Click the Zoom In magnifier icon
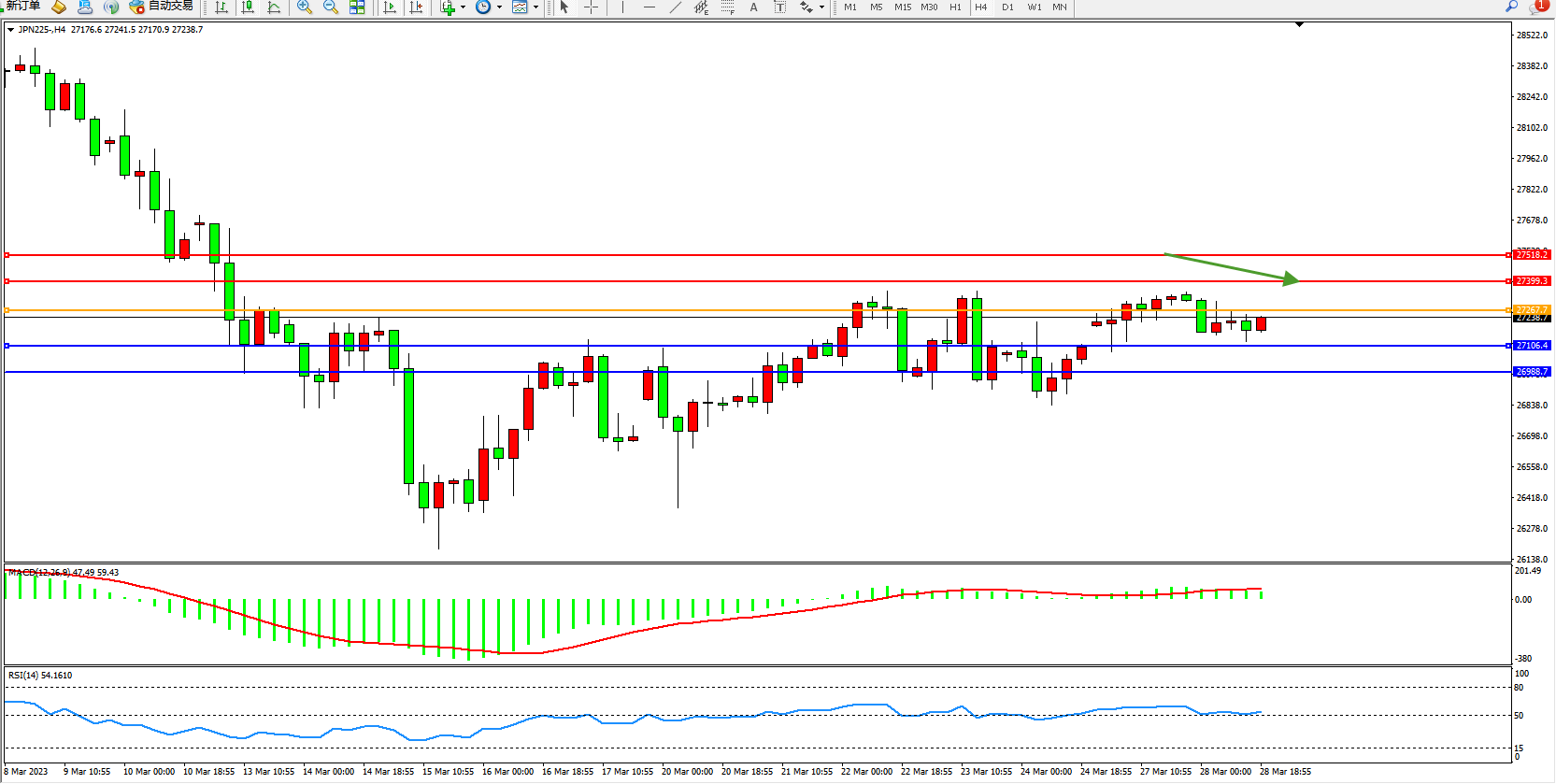This screenshot has width=1556, height=784. pos(304,7)
